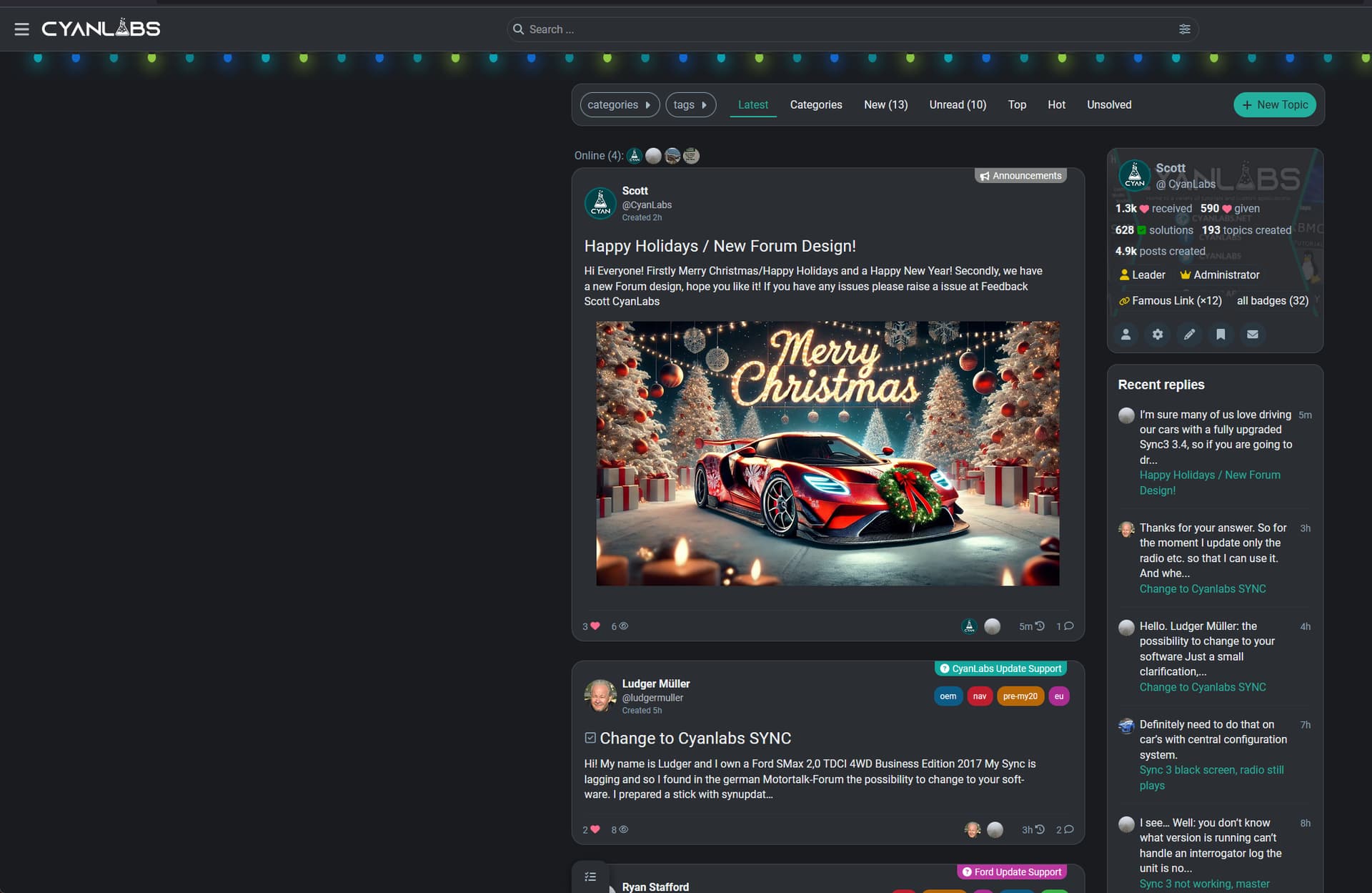This screenshot has height=893, width=1372.
Task: Click the New Topic button
Action: click(1274, 105)
